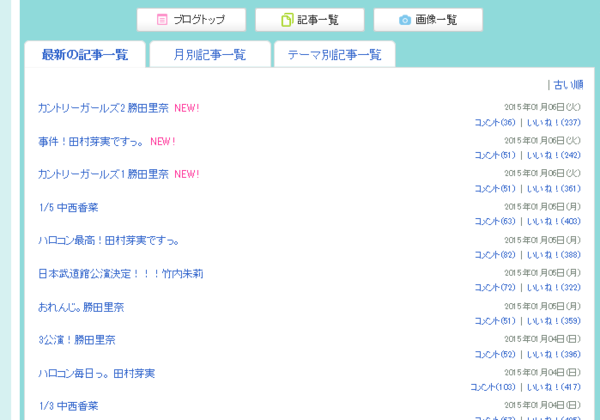
Task: Sort articles by 古い順
Action: pos(568,85)
